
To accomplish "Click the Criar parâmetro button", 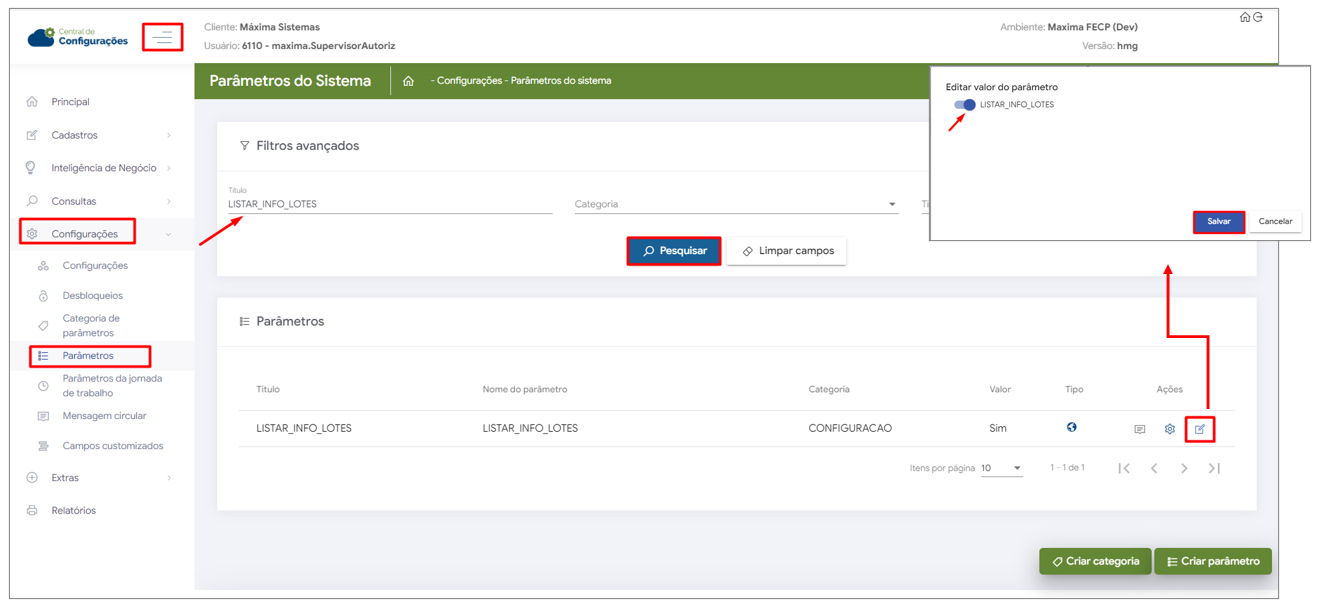I will [1213, 561].
